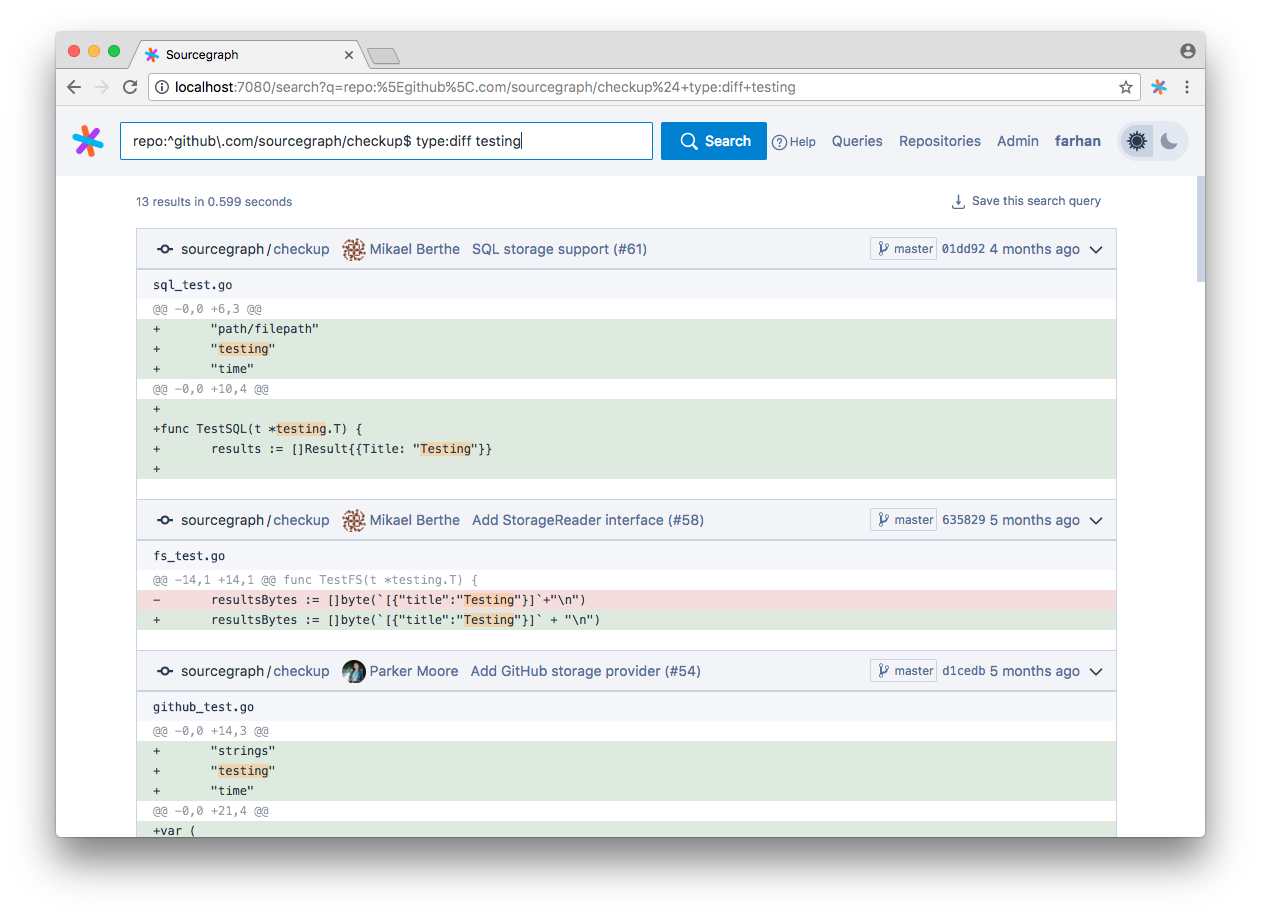Expand the Add StorageReader interface result
Viewport: 1261px width, 917px height.
pos(1096,519)
